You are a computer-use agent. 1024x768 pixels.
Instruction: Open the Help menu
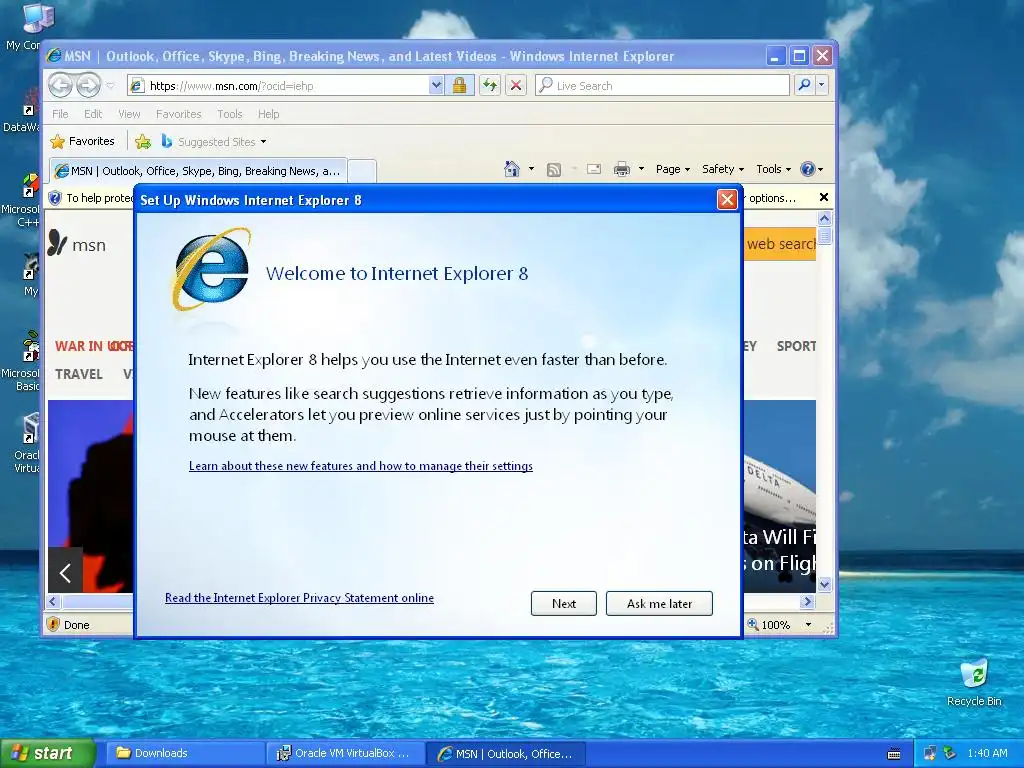click(x=268, y=114)
